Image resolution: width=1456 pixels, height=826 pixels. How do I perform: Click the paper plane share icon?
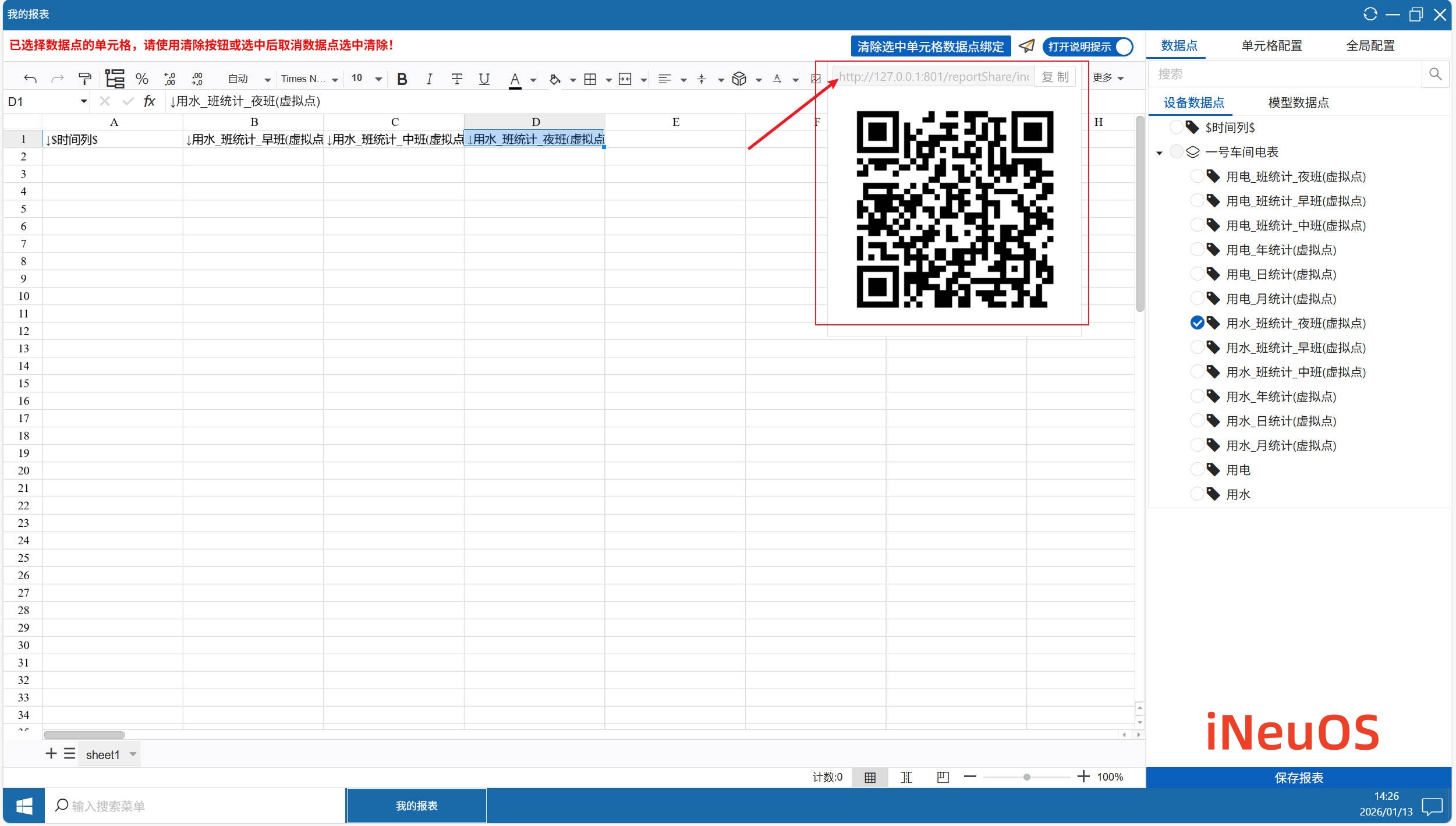pos(1027,46)
